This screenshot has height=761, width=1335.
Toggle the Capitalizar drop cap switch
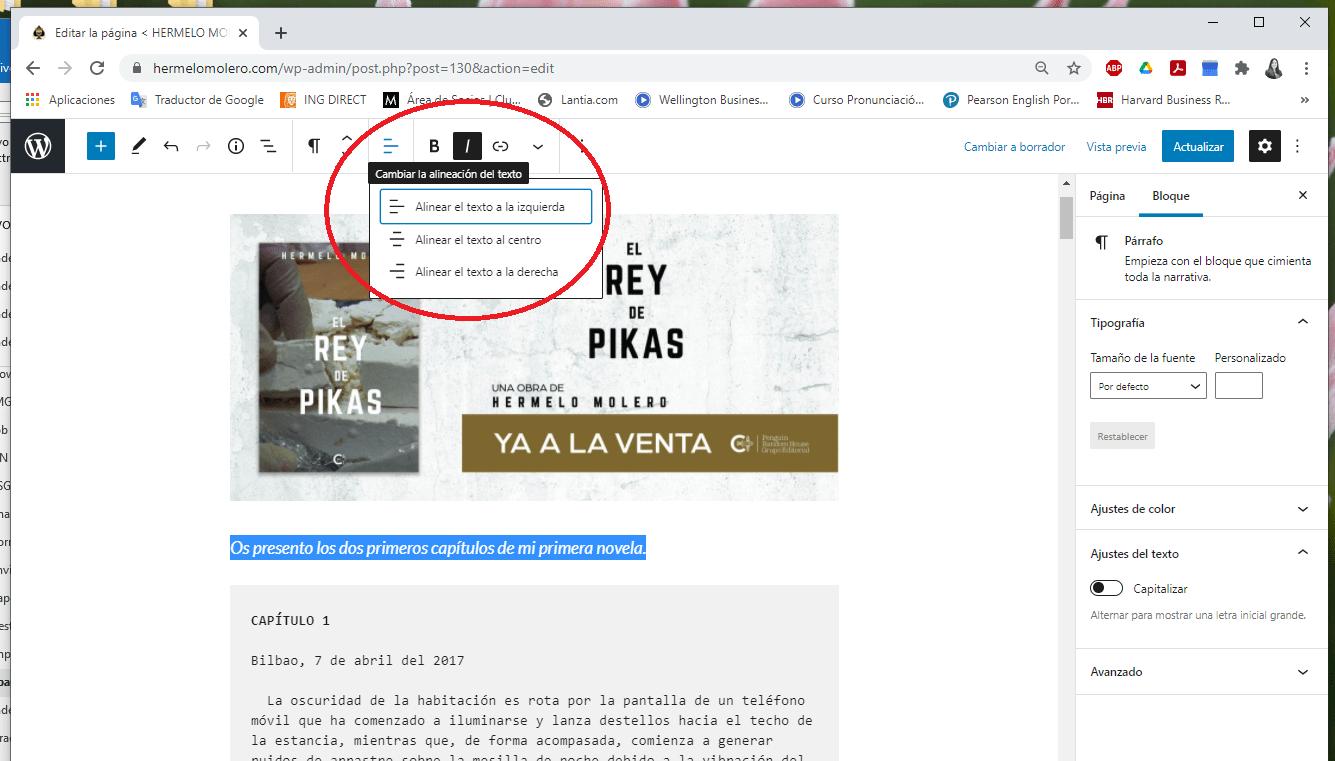pyautogui.click(x=1106, y=589)
